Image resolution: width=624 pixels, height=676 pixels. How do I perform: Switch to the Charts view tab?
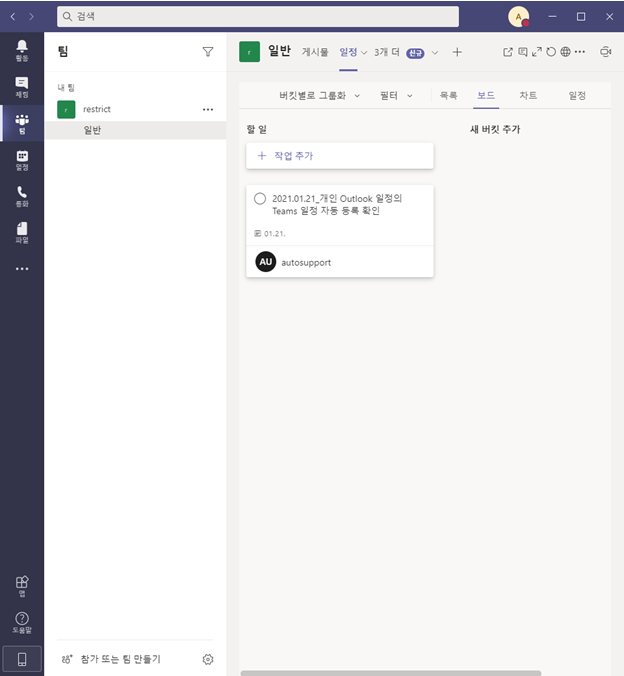pyautogui.click(x=528, y=96)
